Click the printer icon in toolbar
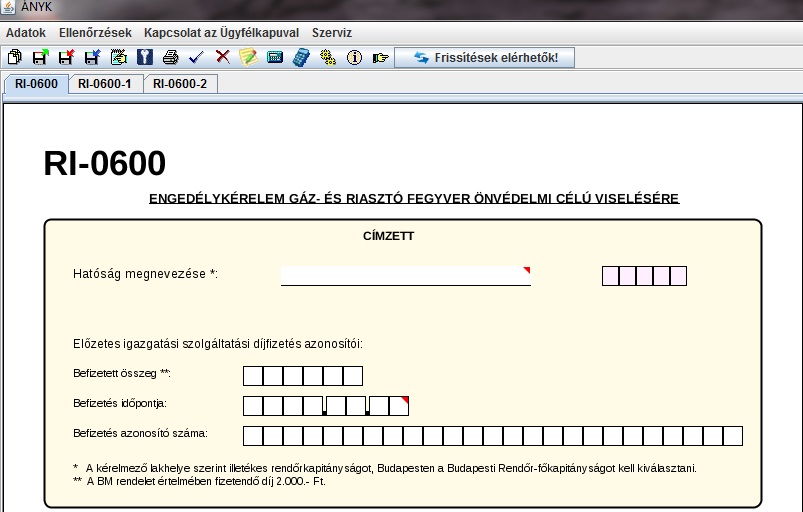Viewport: 803px width, 512px height. click(x=171, y=58)
